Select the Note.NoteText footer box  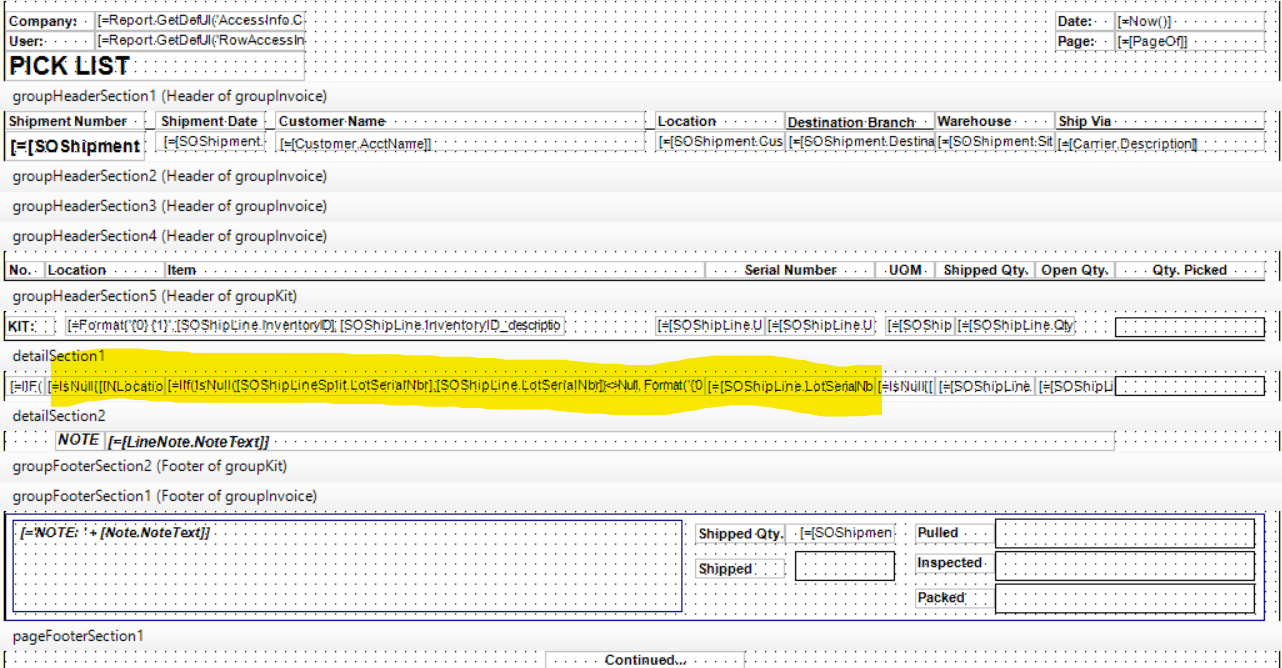click(x=348, y=566)
